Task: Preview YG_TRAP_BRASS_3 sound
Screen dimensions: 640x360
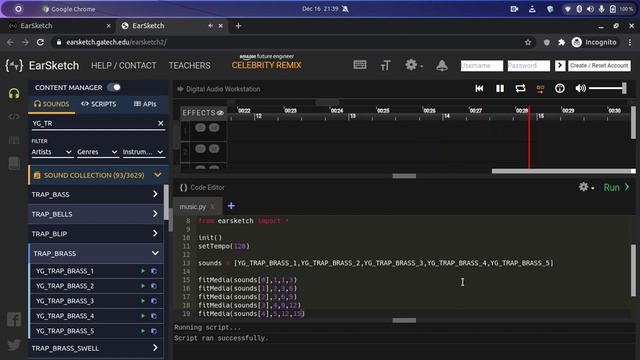Action: coord(143,301)
